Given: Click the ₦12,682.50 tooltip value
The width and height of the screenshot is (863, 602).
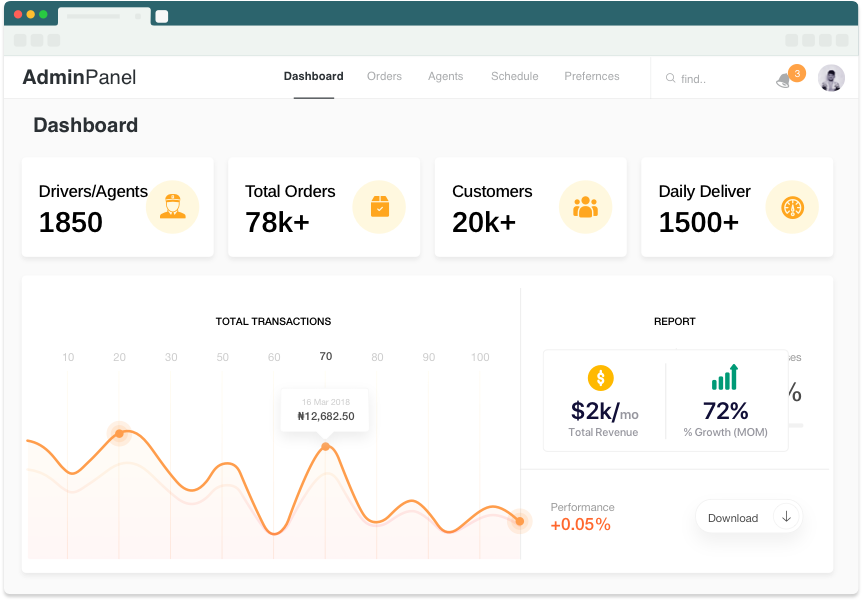Looking at the screenshot, I should [326, 416].
